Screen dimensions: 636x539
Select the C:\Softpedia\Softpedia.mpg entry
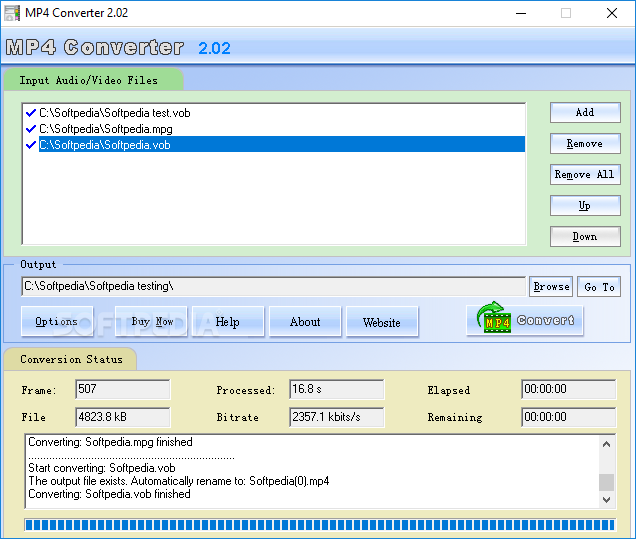pyautogui.click(x=106, y=129)
